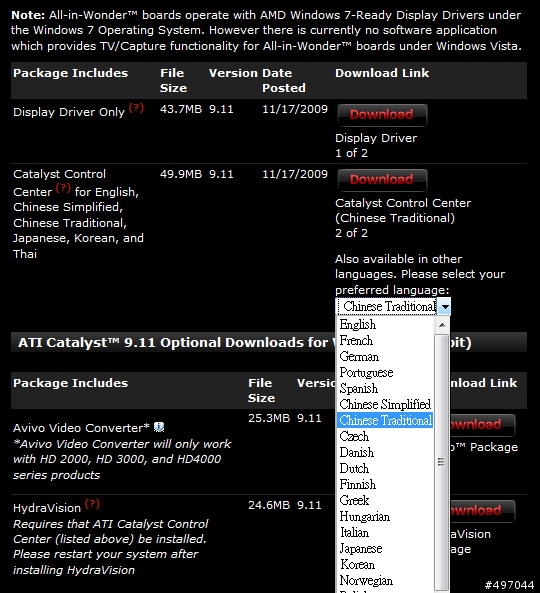Choose Hungarian in the language list
This screenshot has height=593, width=540.
click(385, 516)
